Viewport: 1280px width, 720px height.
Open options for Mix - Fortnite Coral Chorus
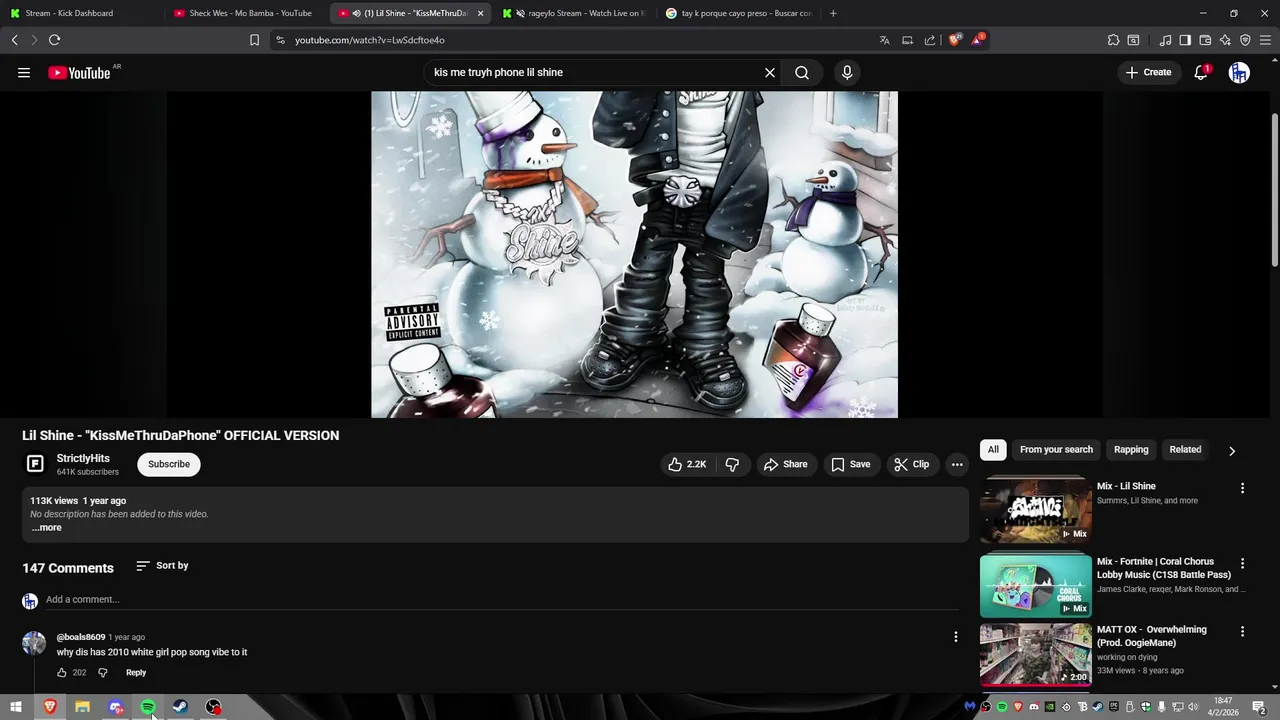click(x=1243, y=564)
